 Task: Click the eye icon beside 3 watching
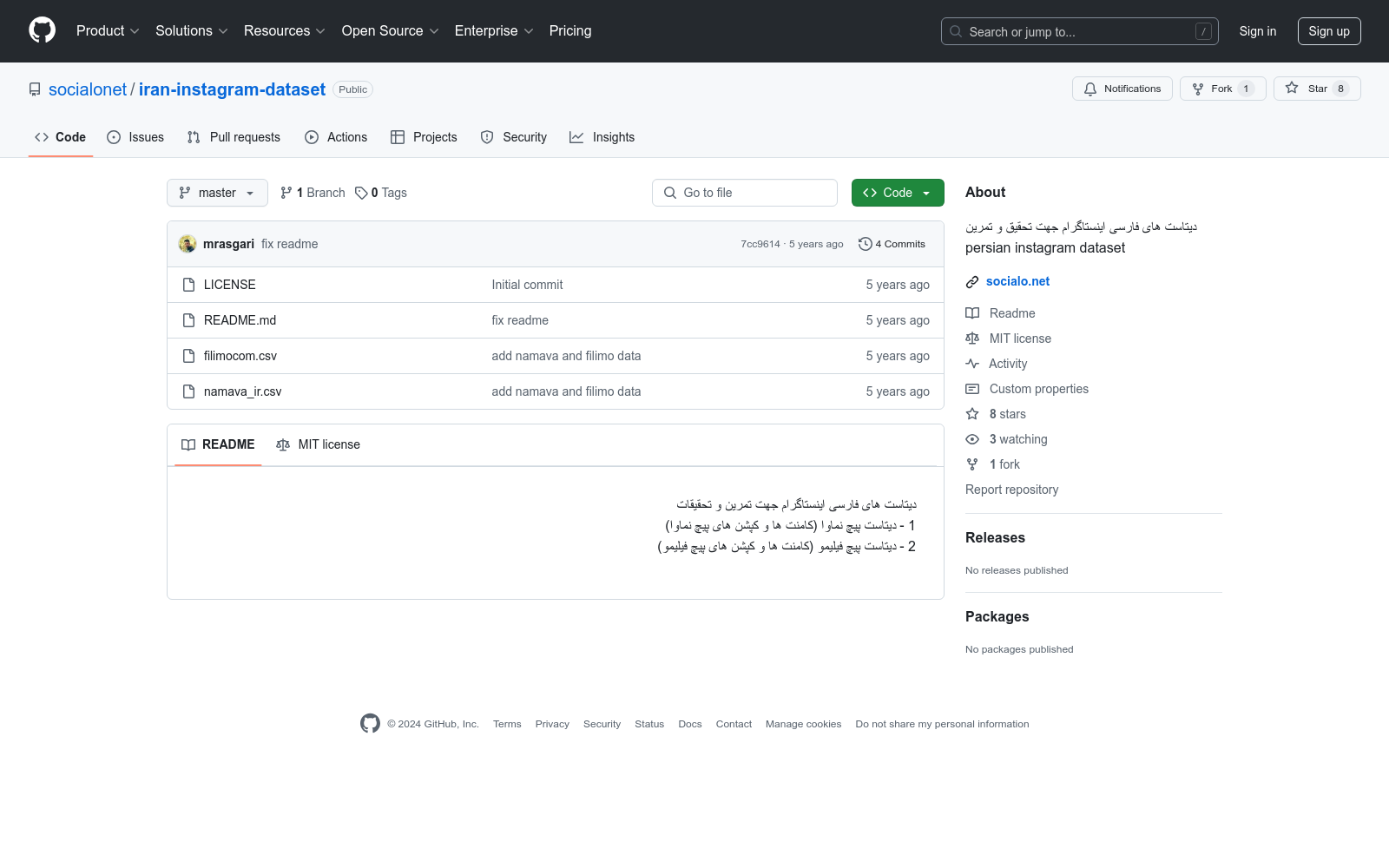coord(972,439)
